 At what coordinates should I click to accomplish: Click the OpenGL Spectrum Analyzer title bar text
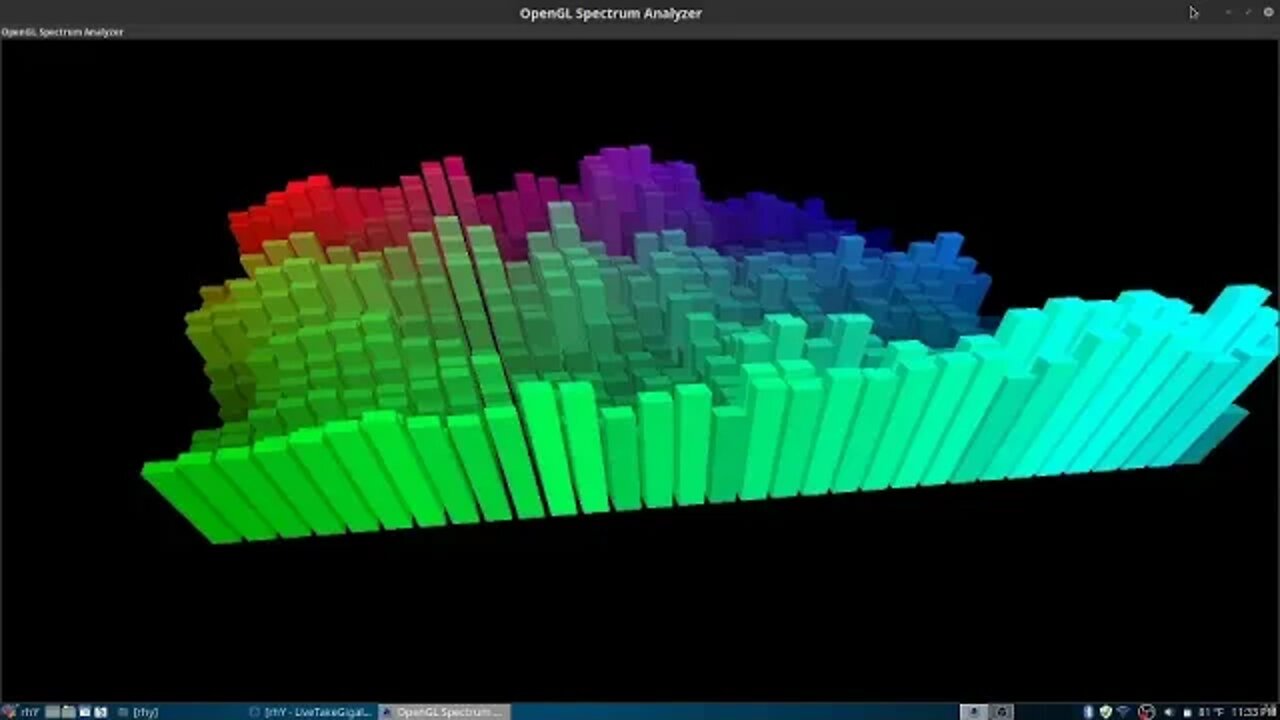(611, 13)
